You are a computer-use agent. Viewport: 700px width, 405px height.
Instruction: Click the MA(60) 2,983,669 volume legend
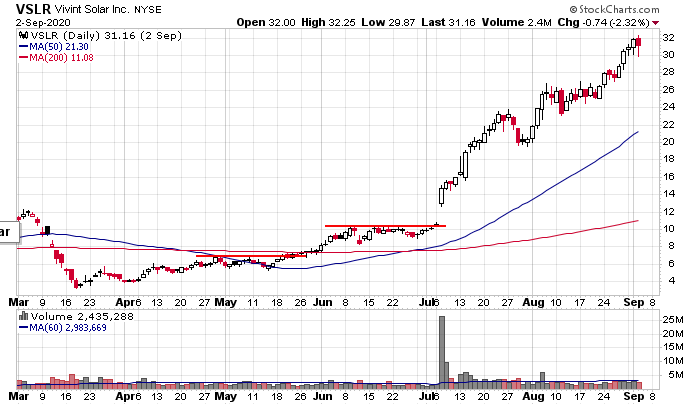point(62,328)
